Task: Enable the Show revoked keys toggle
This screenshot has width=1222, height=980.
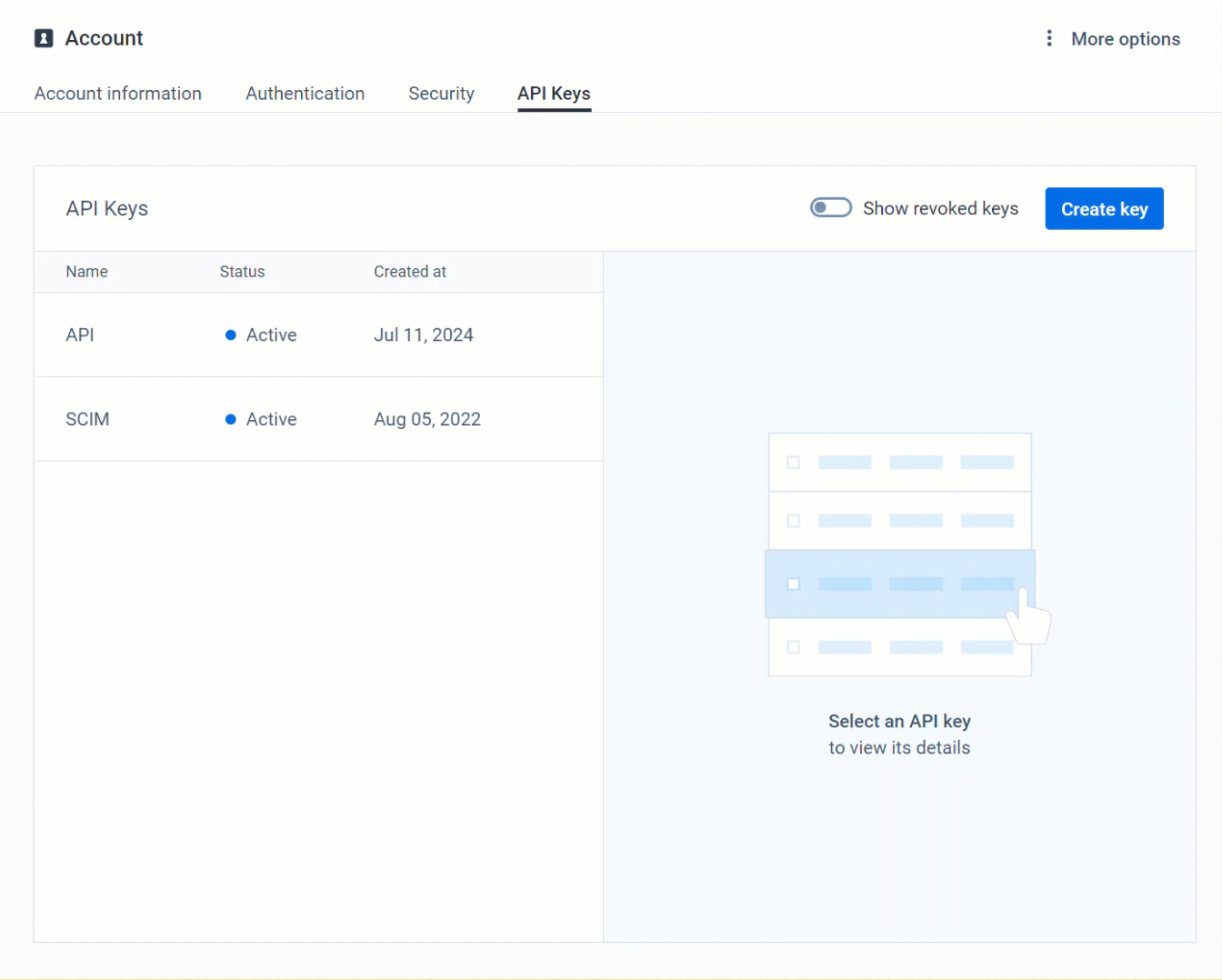Action: tap(830, 207)
